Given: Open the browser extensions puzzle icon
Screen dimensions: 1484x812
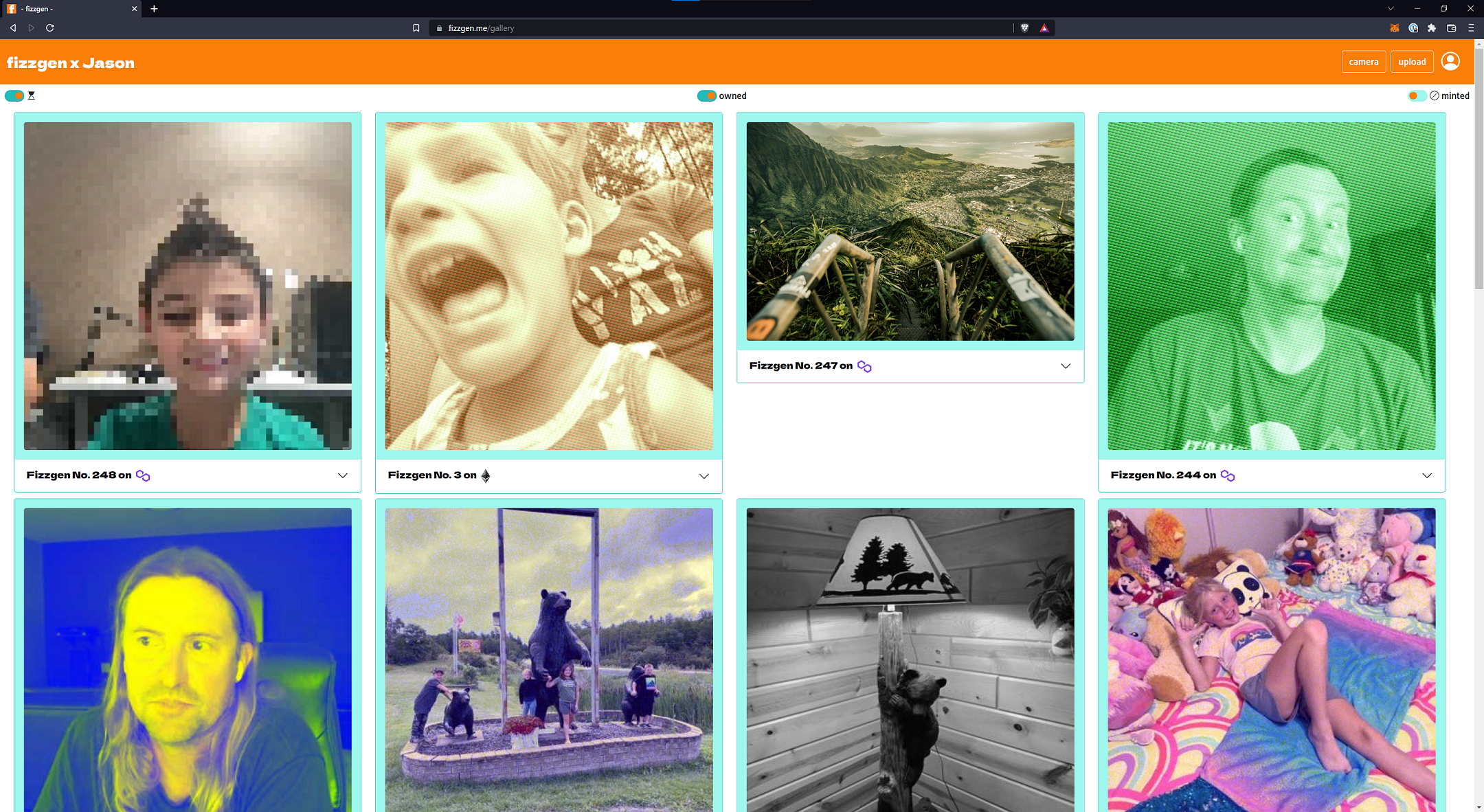Looking at the screenshot, I should 1432,28.
